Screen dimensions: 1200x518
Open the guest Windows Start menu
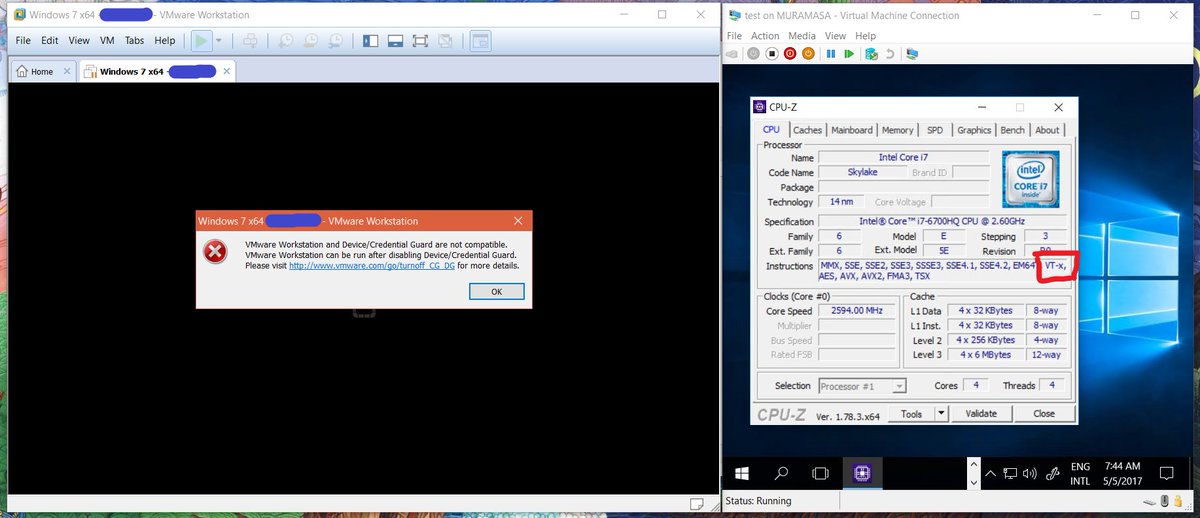coord(743,472)
